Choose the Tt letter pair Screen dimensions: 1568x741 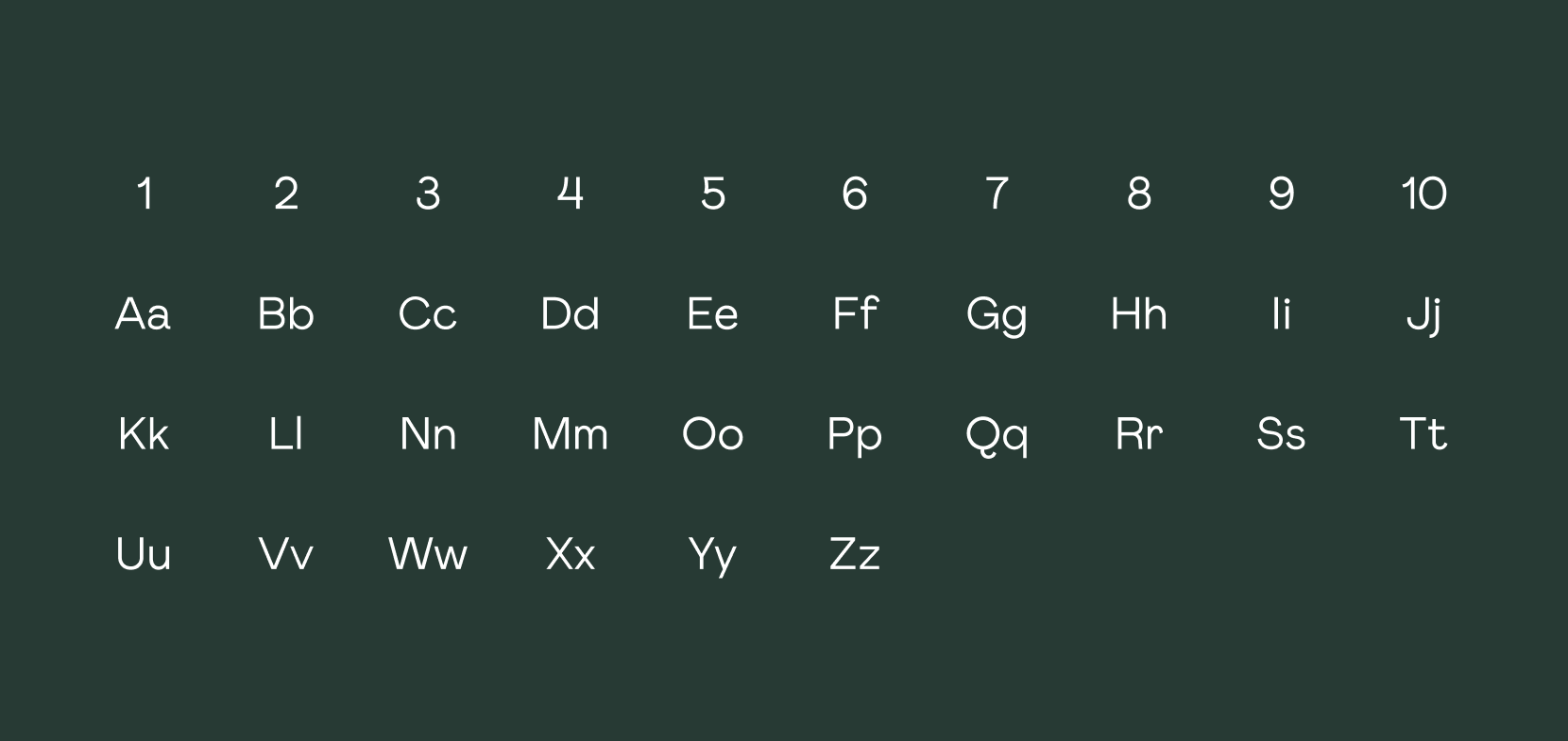[x=1423, y=434]
